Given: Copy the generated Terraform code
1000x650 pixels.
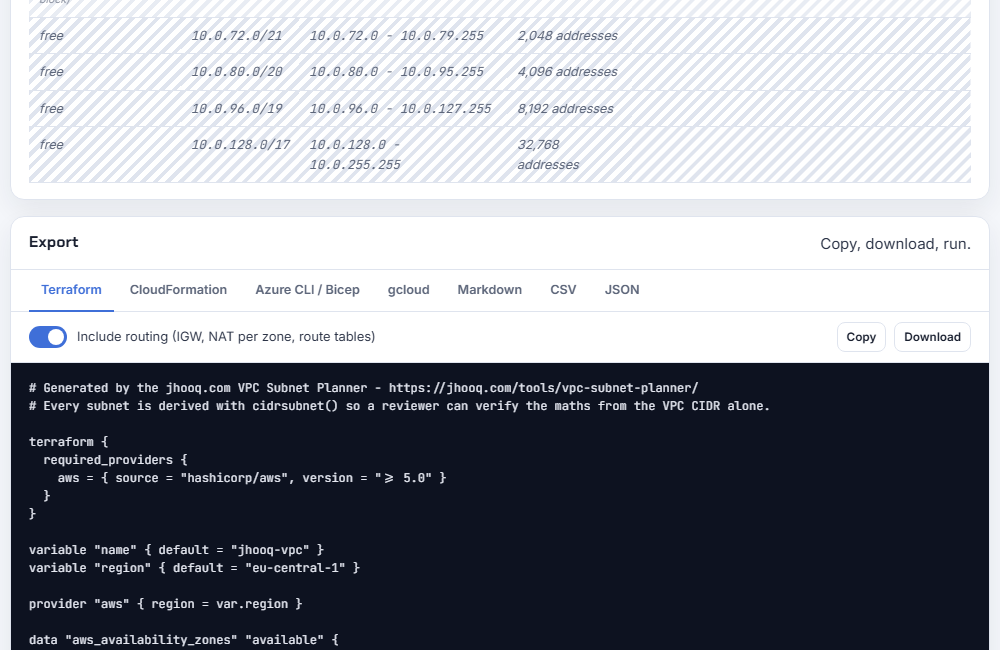Looking at the screenshot, I should tap(861, 337).
